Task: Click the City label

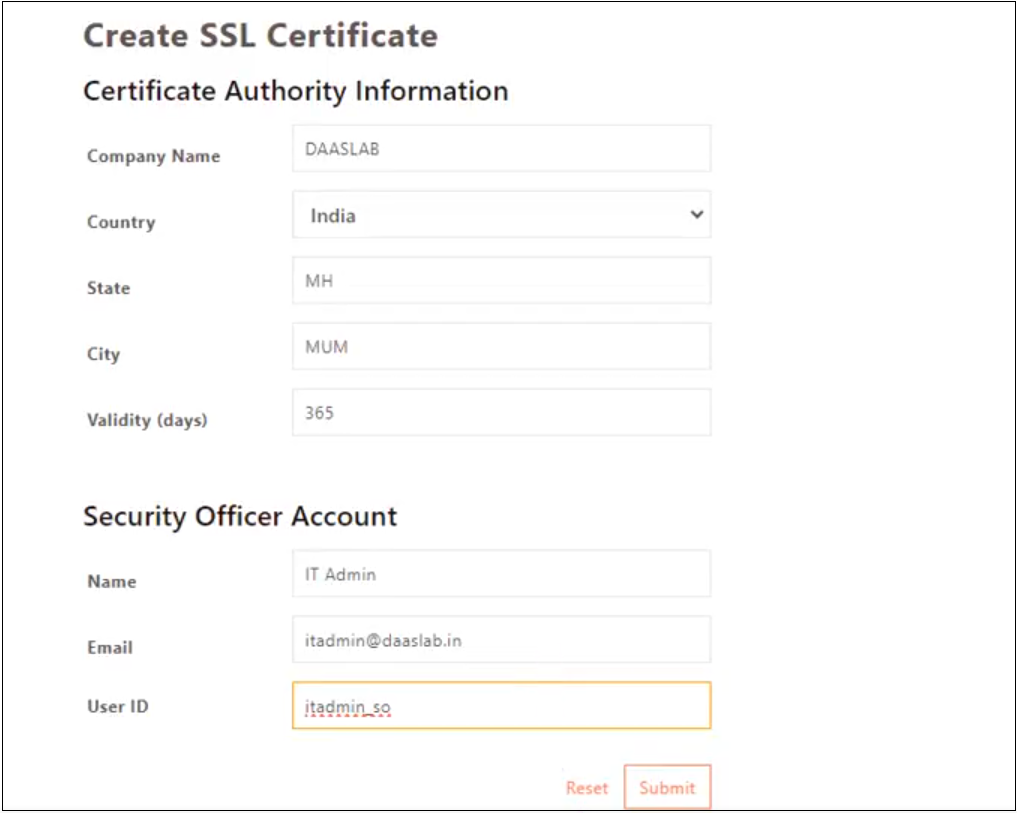Action: (103, 354)
